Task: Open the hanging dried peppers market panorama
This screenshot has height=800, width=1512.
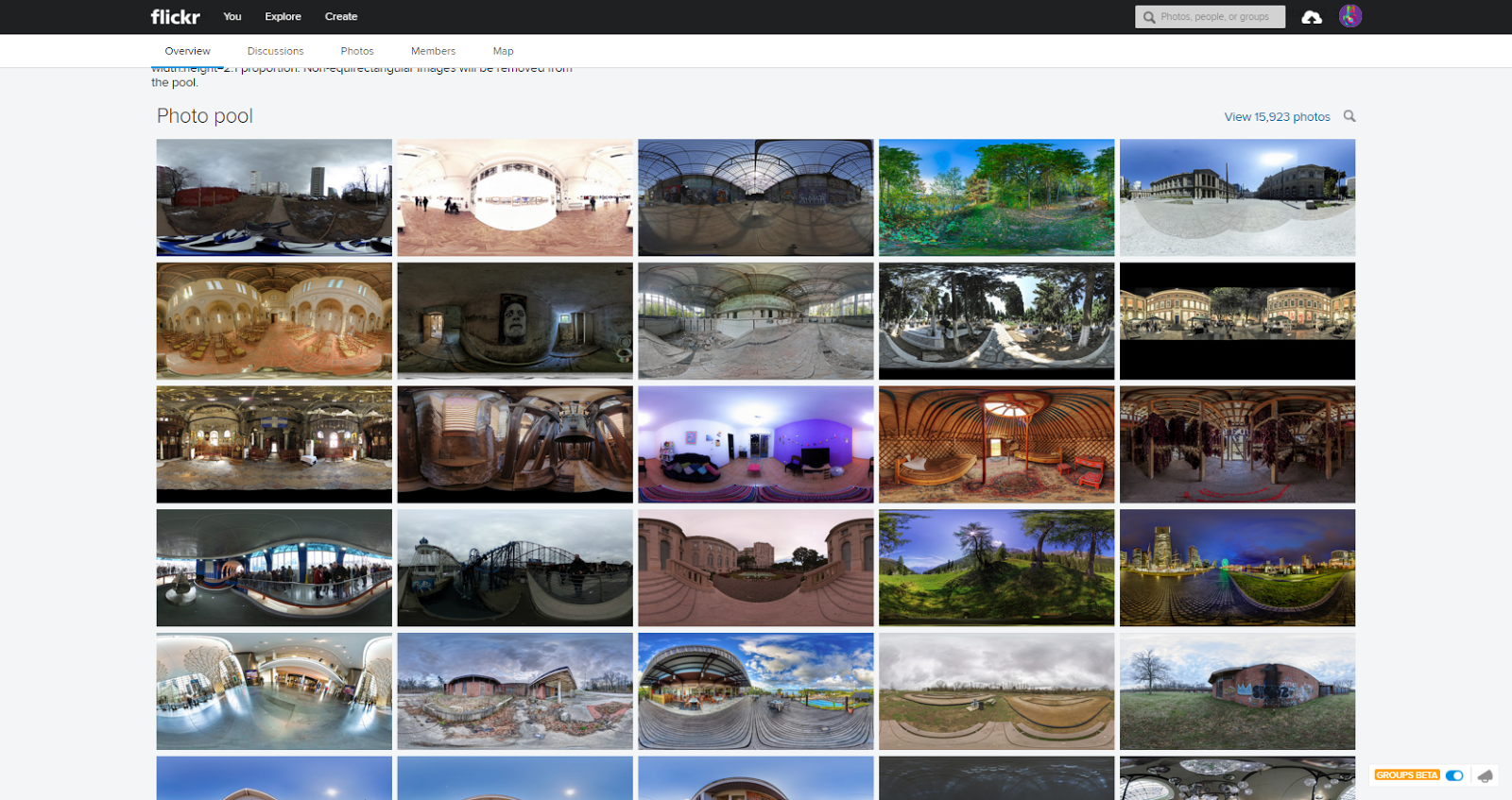Action: pyautogui.click(x=1238, y=444)
